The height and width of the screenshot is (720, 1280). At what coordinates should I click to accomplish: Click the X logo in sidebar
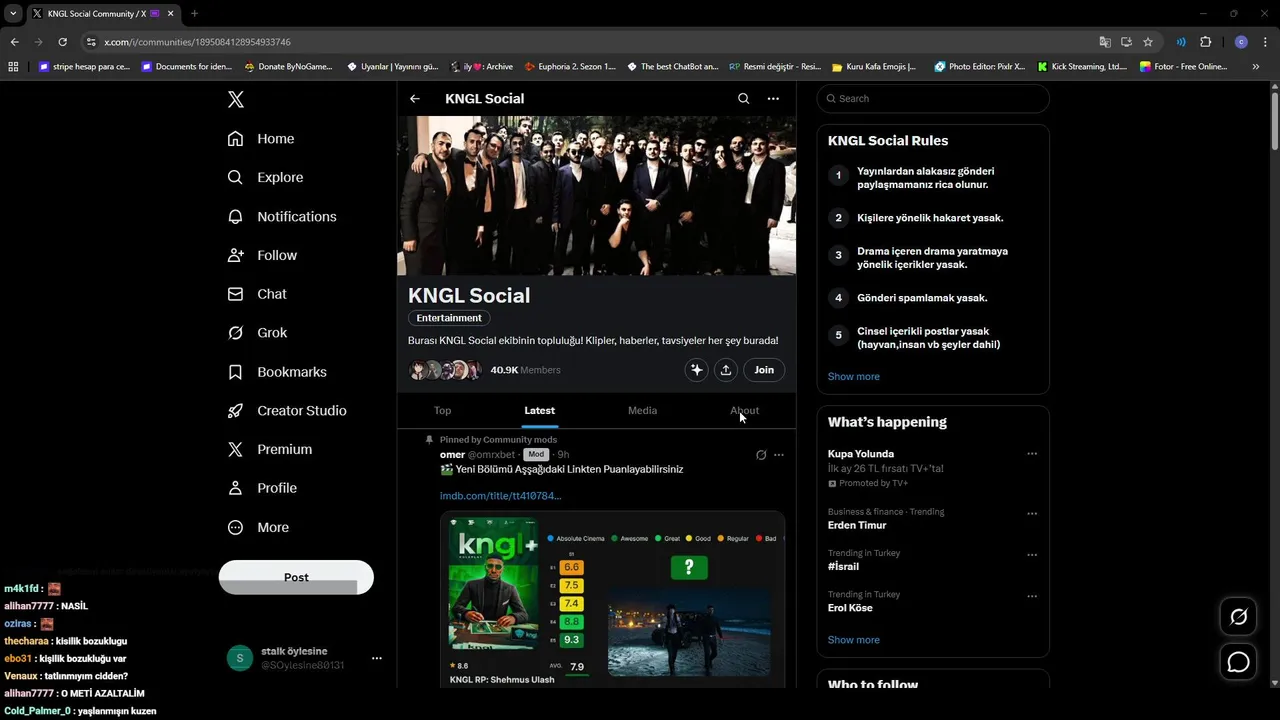235,99
